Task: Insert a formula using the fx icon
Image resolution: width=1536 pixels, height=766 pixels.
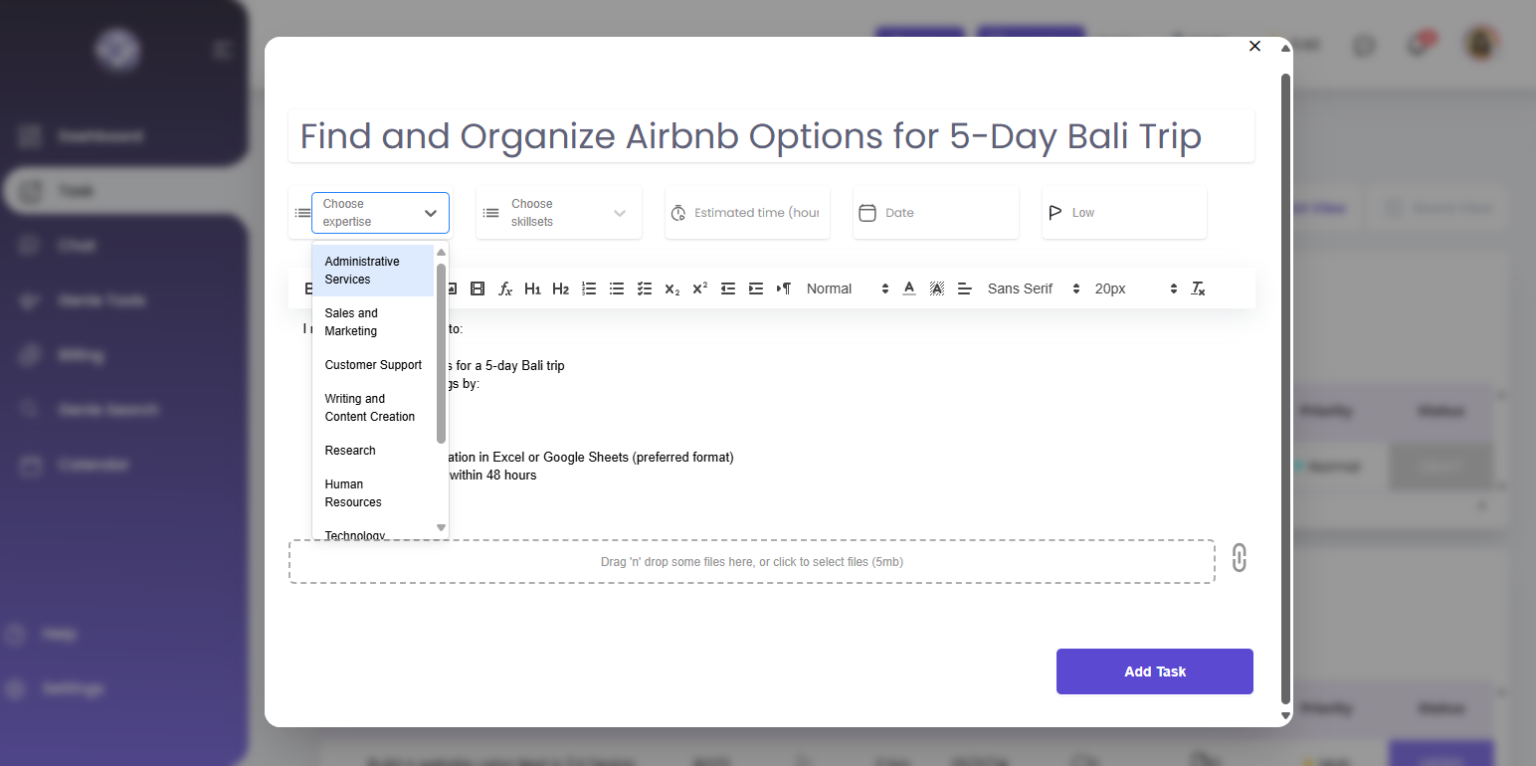Action: click(505, 288)
